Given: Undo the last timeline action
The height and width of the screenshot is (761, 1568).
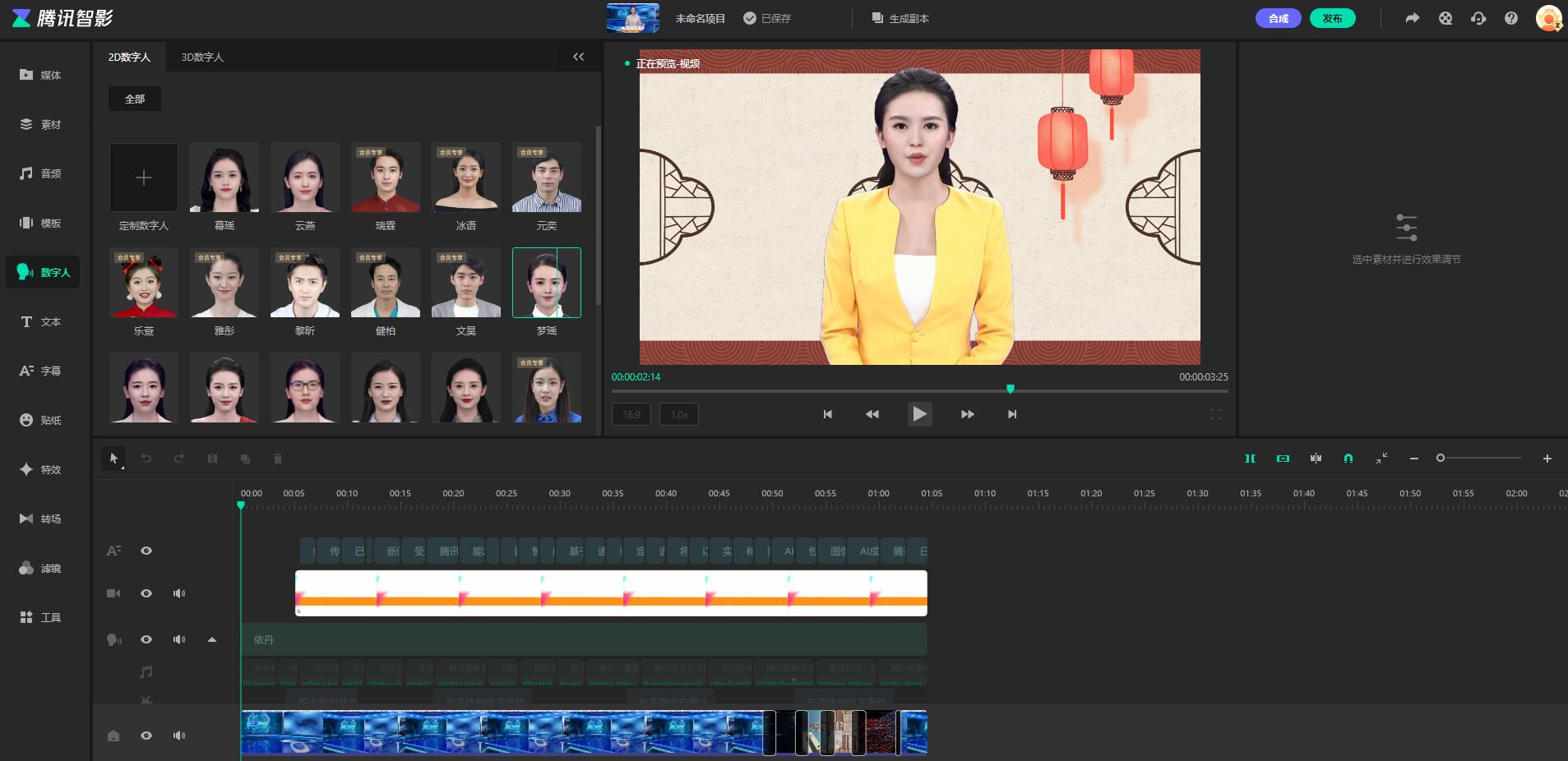Looking at the screenshot, I should [x=146, y=459].
